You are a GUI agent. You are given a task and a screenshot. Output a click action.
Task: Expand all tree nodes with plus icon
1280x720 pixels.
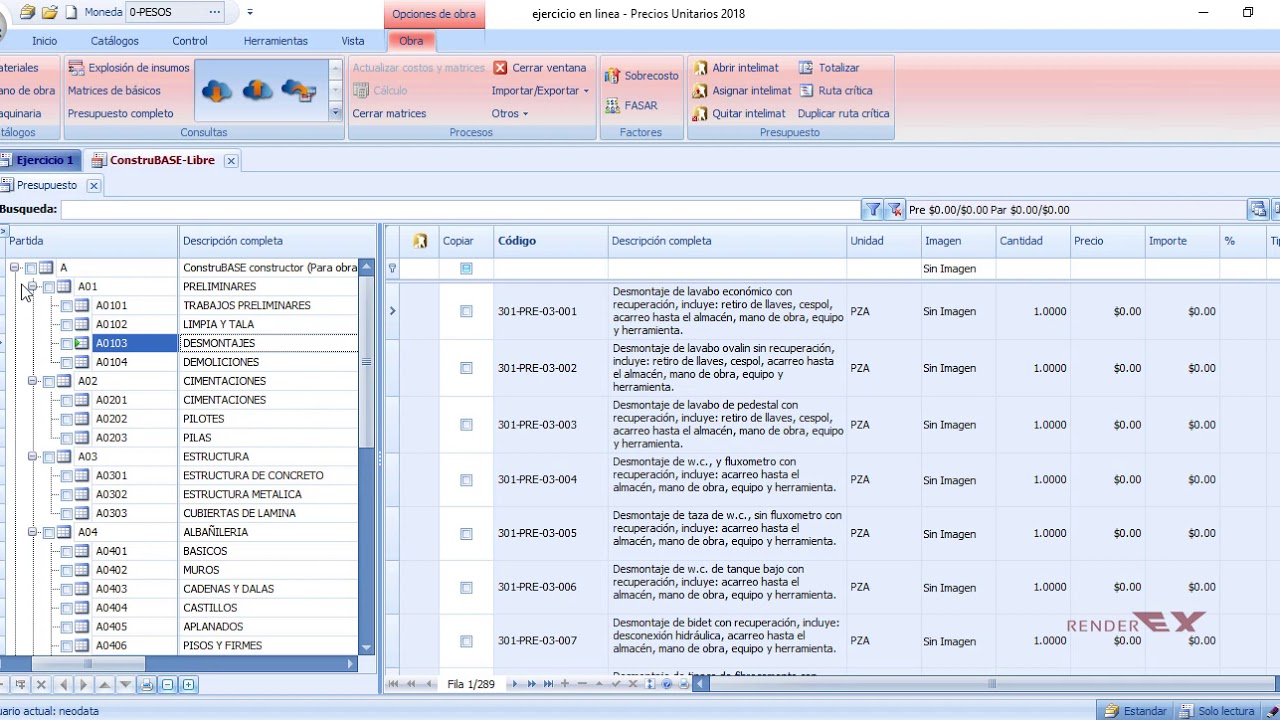tap(188, 685)
